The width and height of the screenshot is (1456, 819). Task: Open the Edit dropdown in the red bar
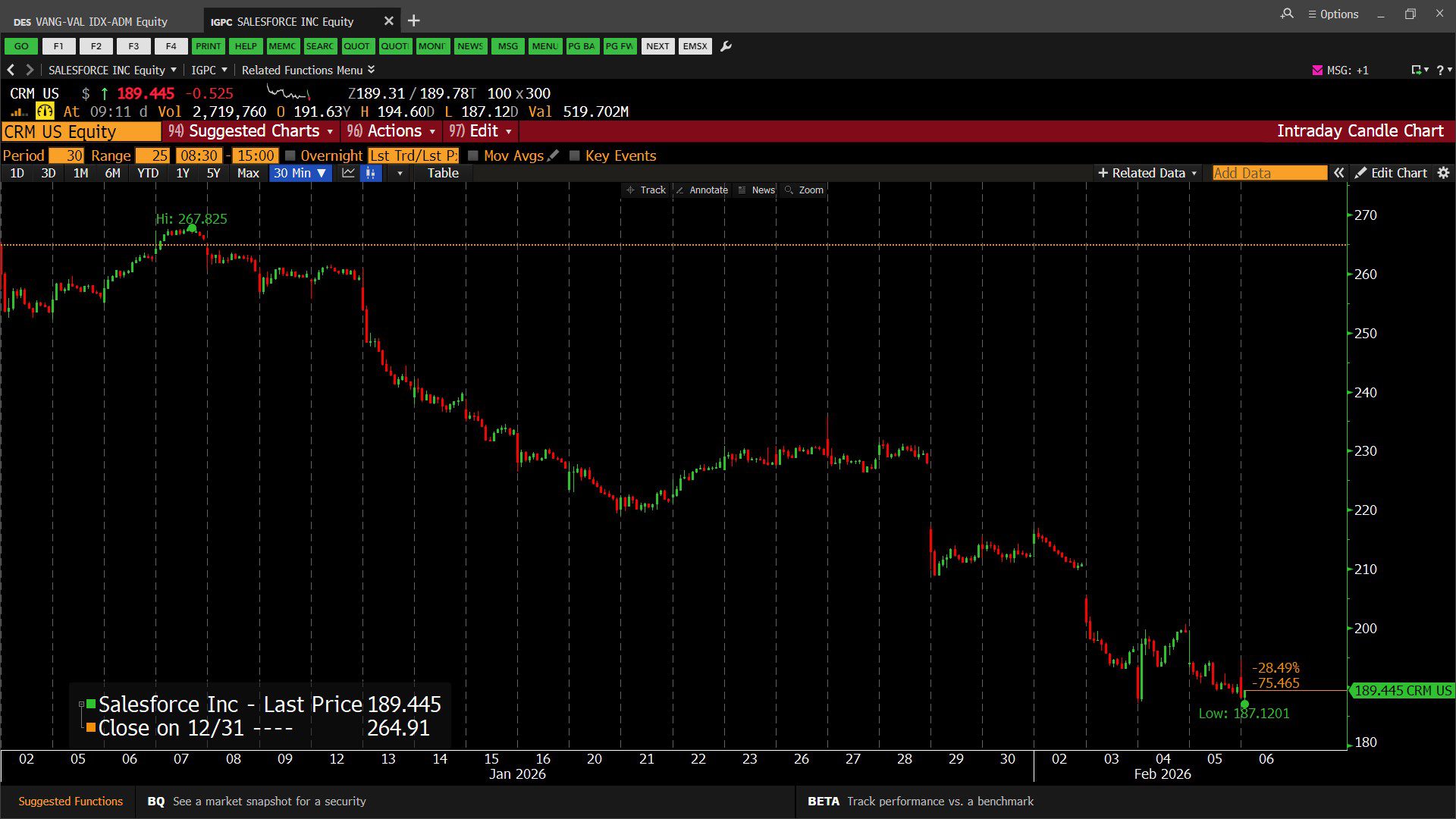[x=481, y=131]
